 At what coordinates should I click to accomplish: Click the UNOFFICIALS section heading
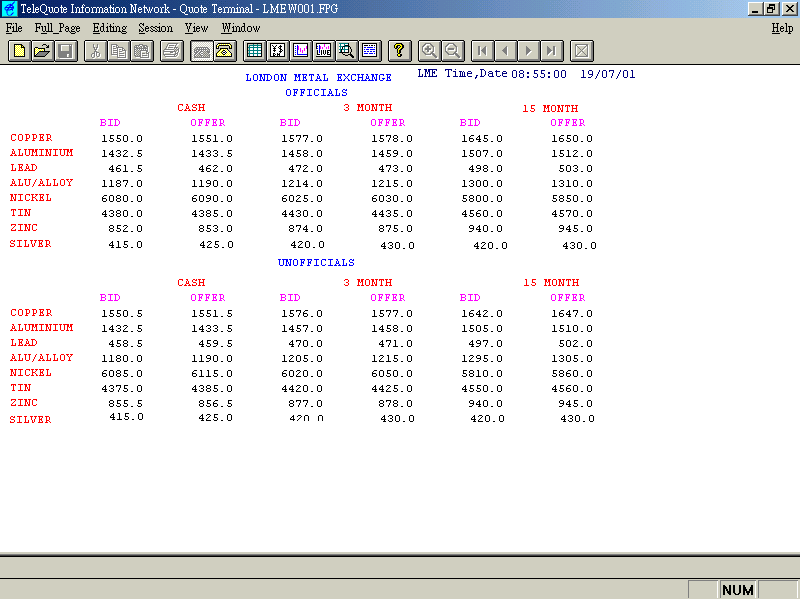coord(316,262)
